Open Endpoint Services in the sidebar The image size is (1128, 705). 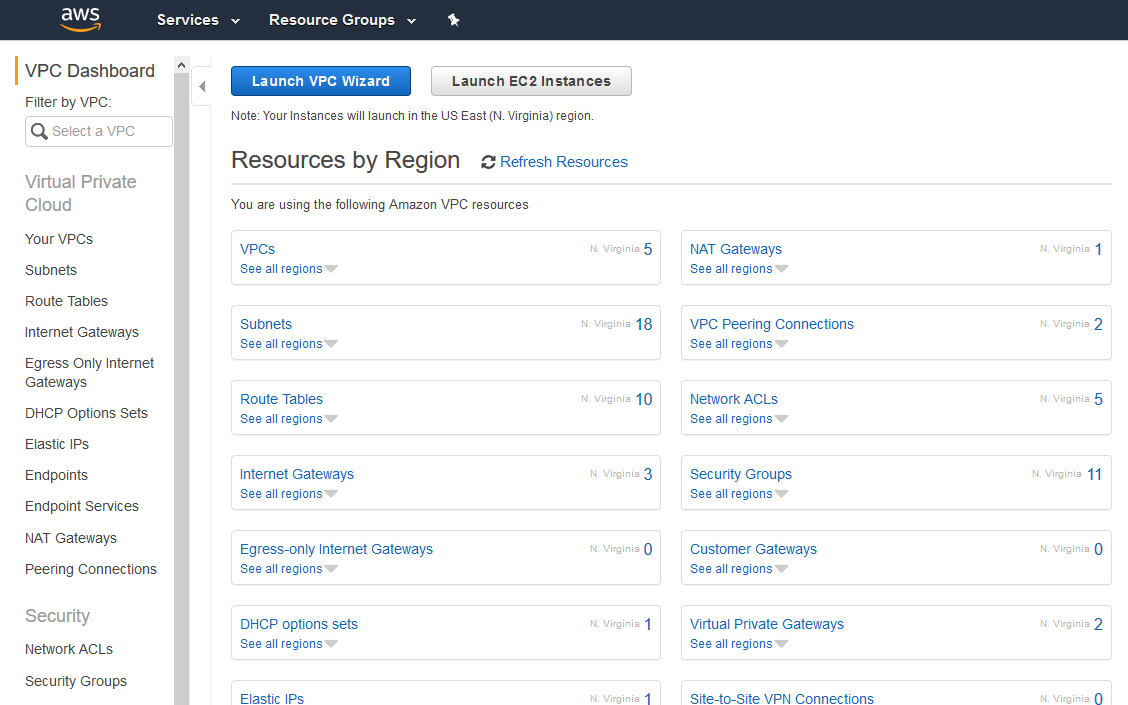82,506
